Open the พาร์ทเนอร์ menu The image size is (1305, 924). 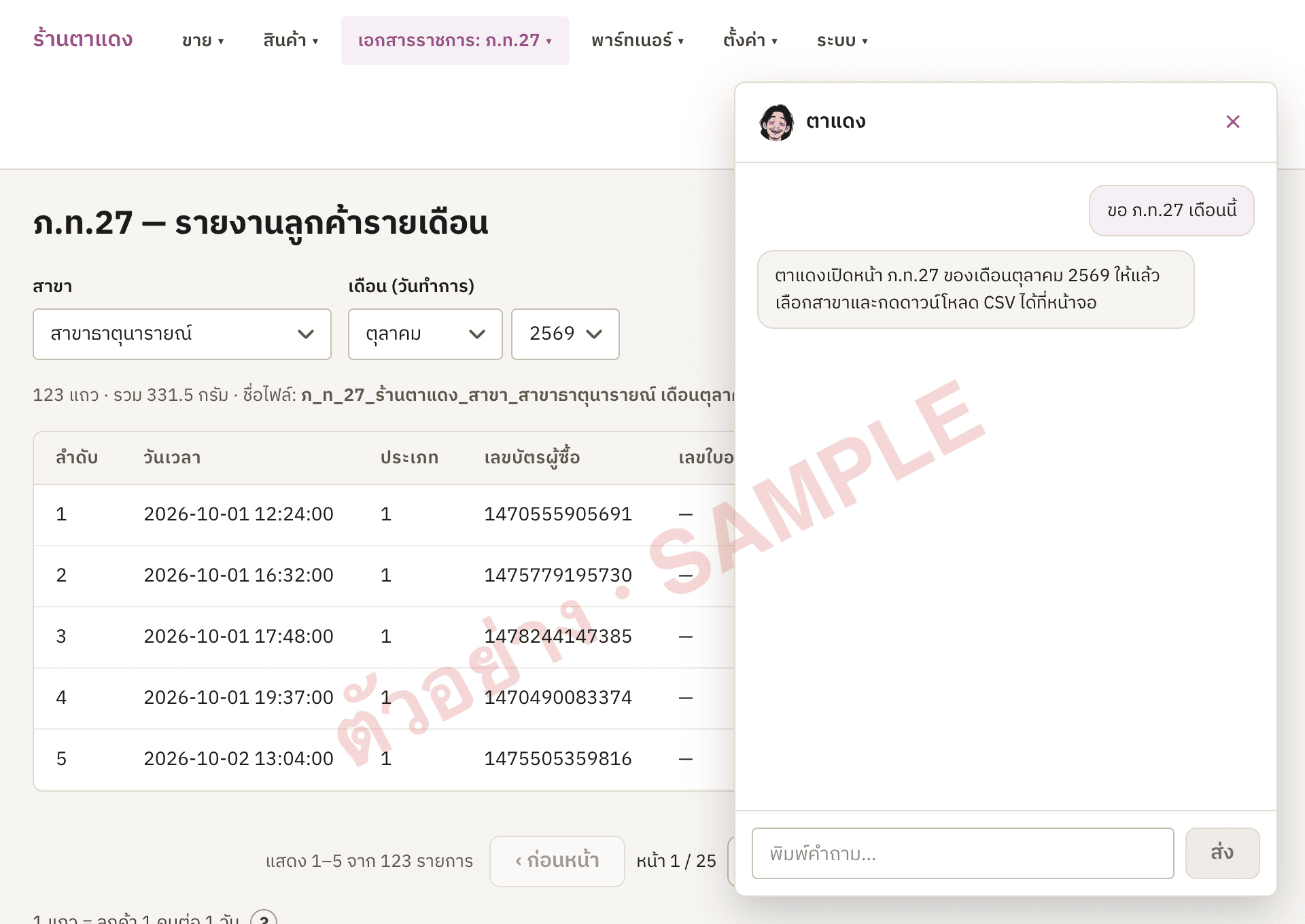point(637,41)
